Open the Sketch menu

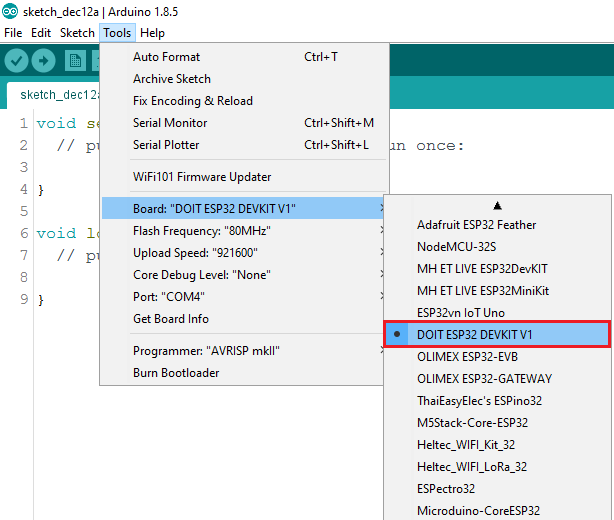(77, 33)
